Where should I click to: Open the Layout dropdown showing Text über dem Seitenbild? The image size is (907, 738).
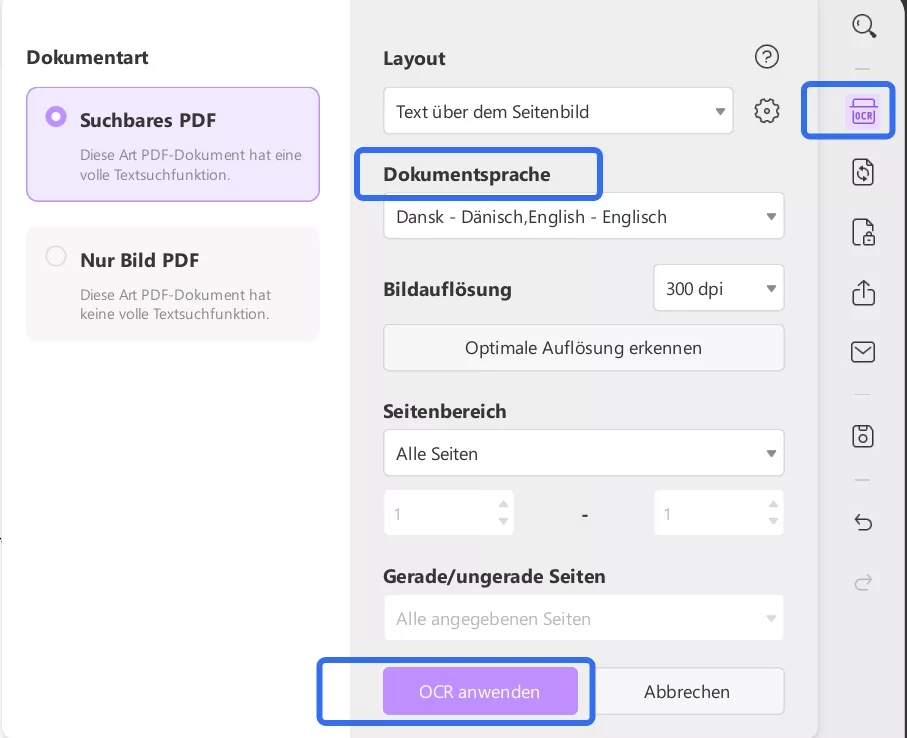pos(557,111)
